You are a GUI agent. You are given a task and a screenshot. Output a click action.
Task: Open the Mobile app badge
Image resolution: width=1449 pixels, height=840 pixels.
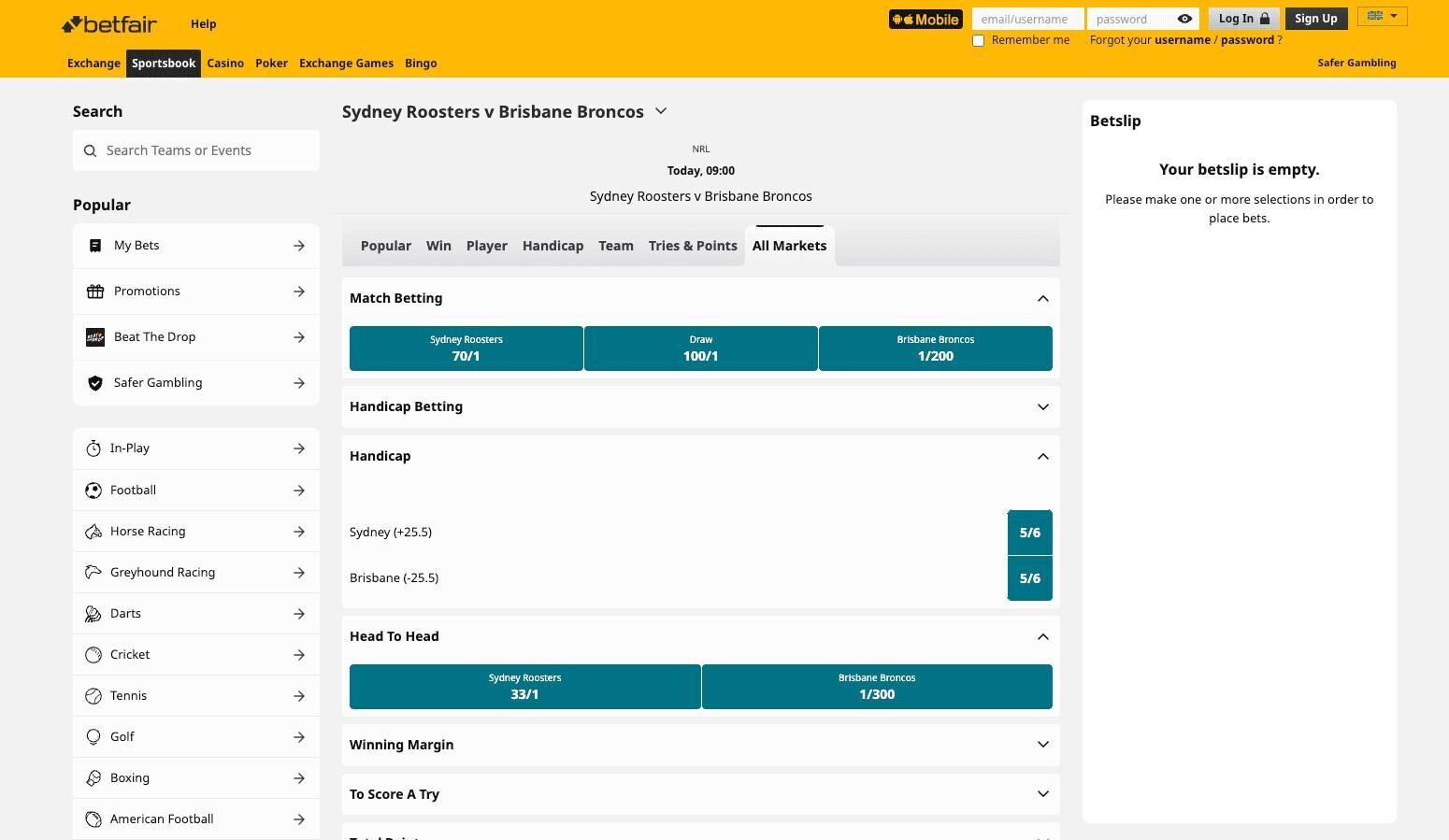click(x=925, y=19)
